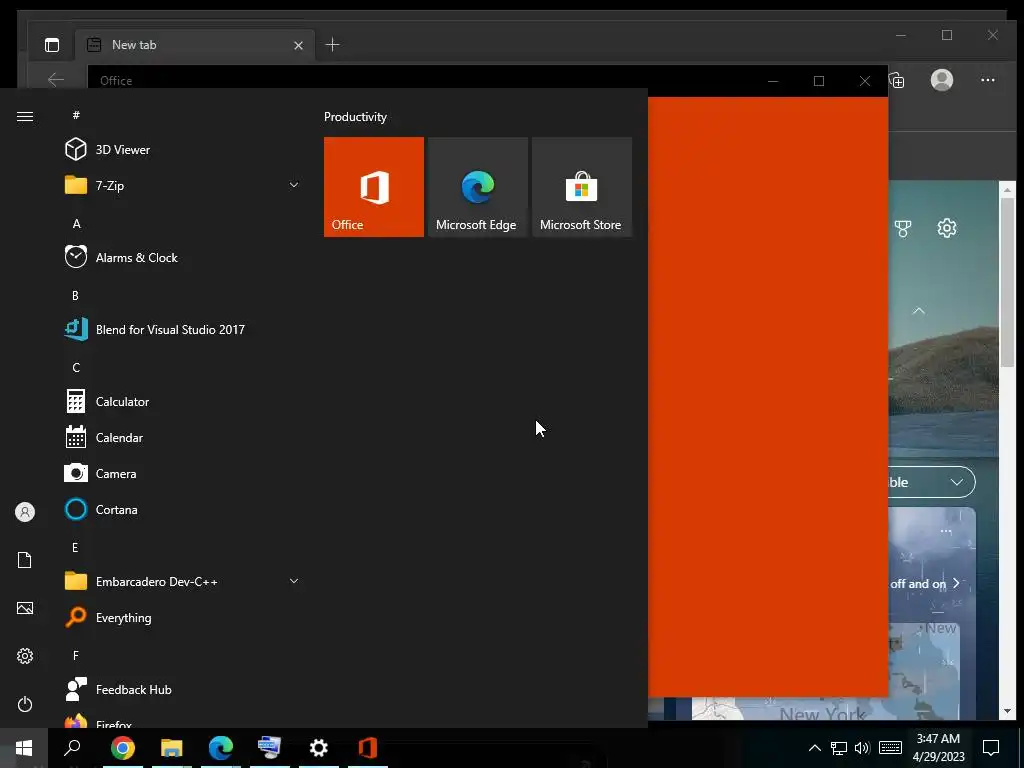Open Documents from the Start sidebar

(x=25, y=560)
